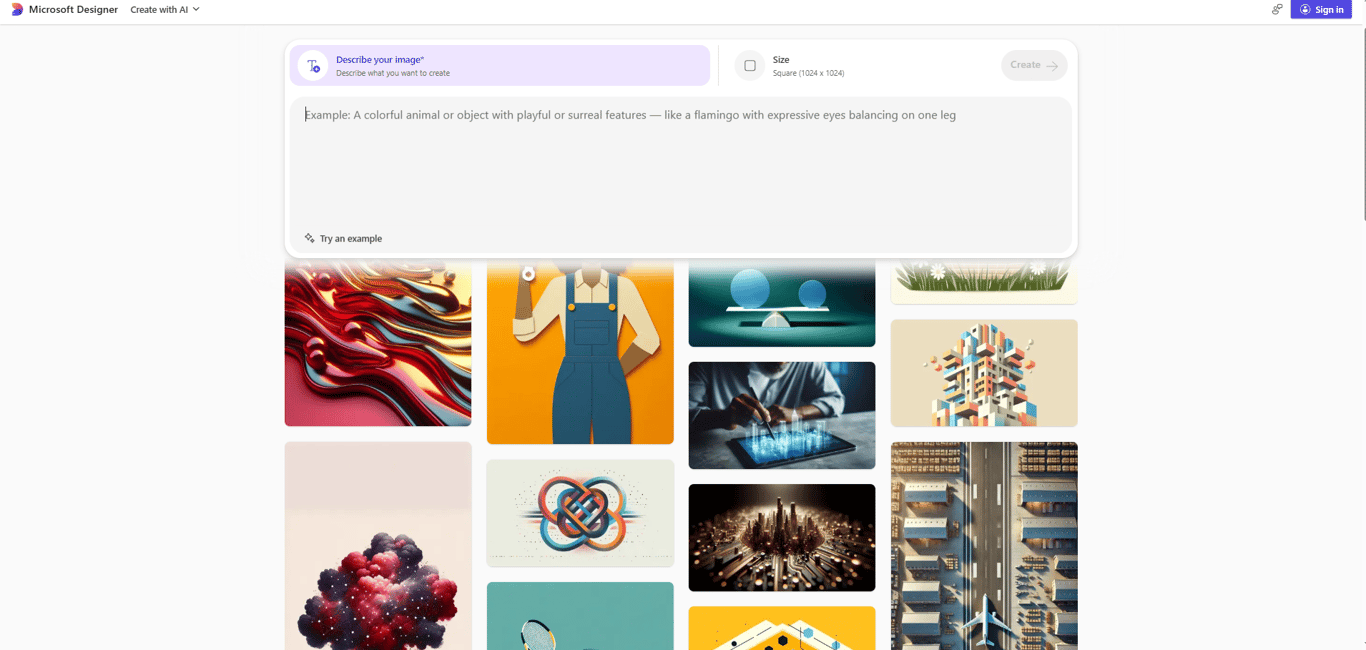Click the Sign in button
This screenshot has height=650, width=1366.
click(1321, 10)
